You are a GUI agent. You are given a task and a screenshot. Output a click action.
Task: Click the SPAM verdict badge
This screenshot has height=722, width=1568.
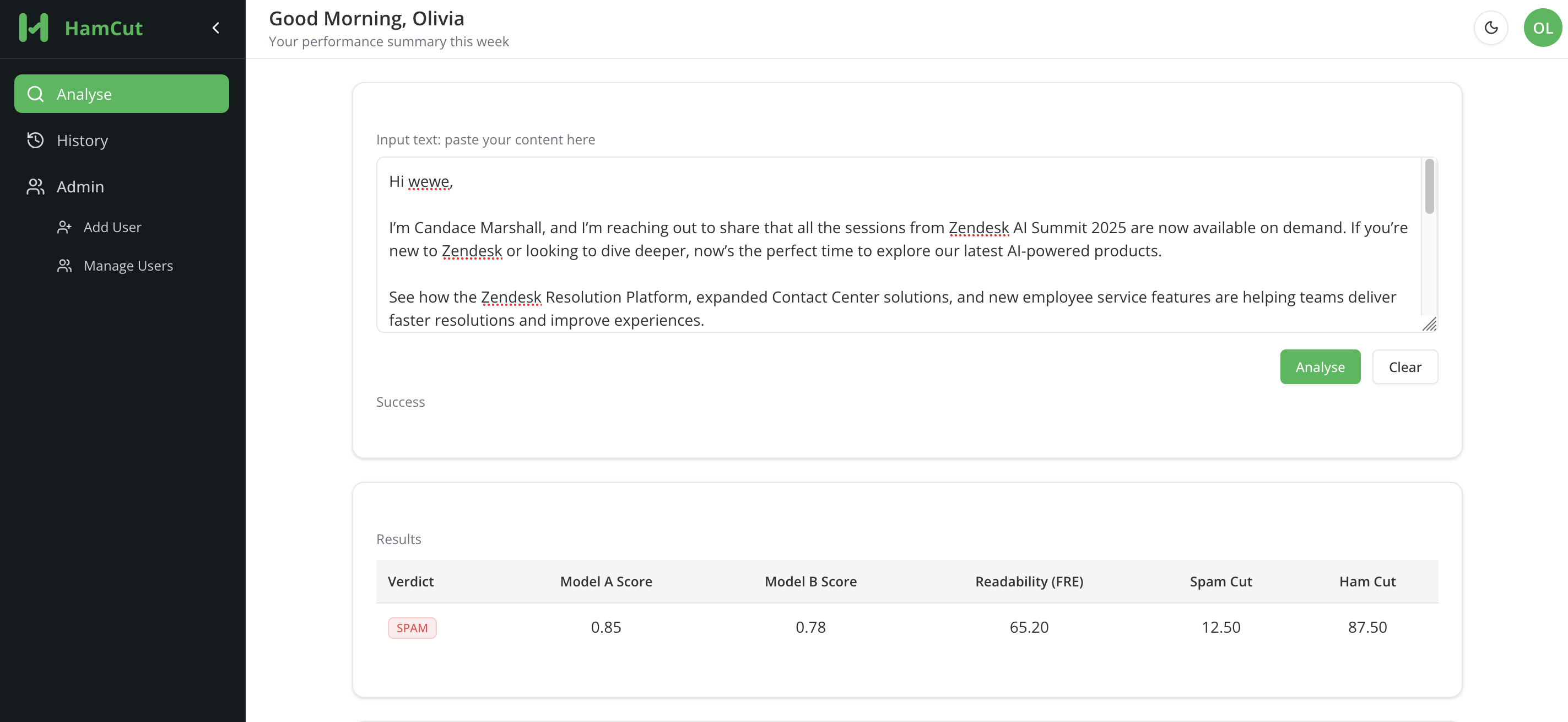point(412,628)
